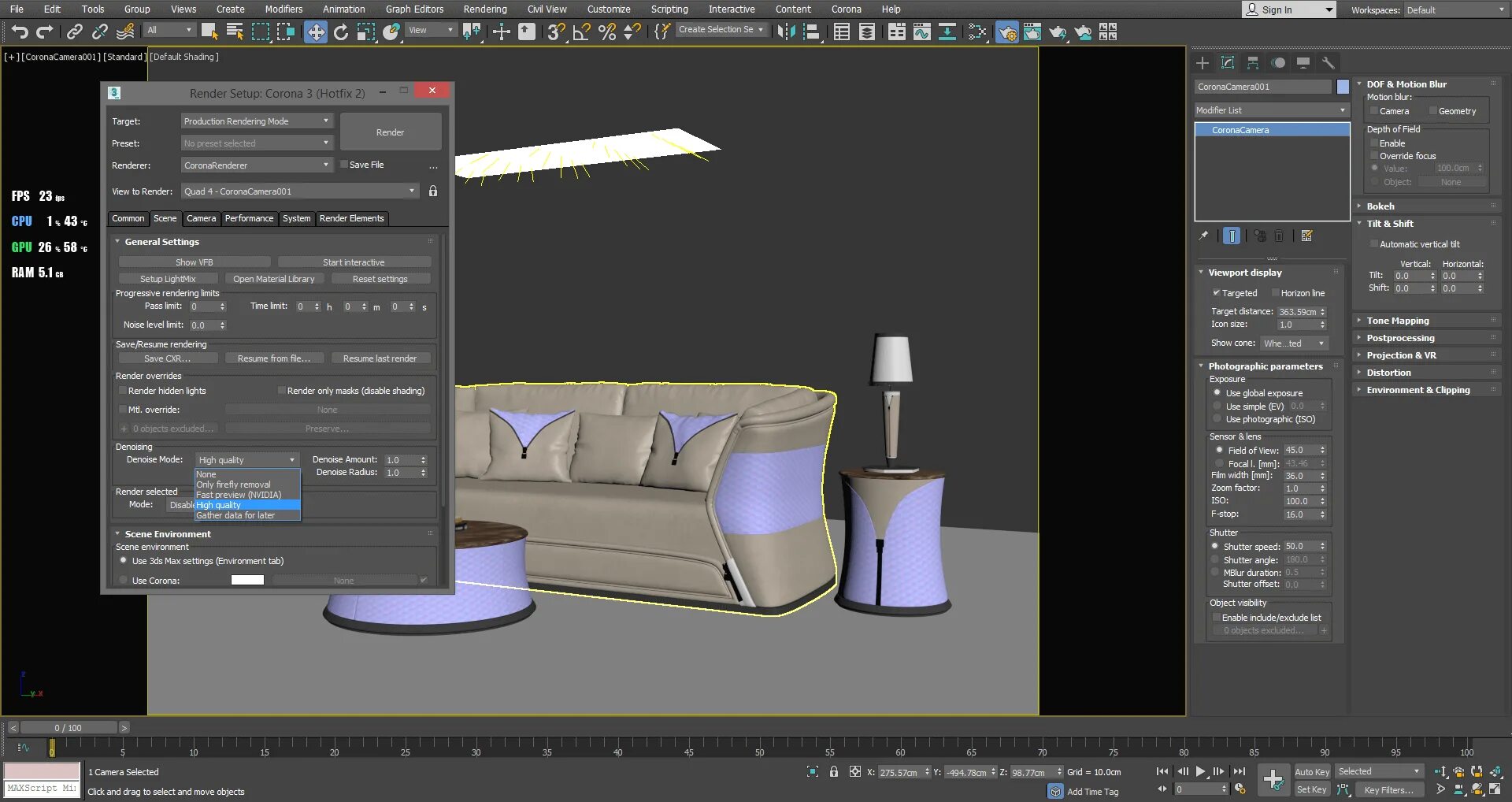Open the Utilities wrench panel

[x=1329, y=63]
